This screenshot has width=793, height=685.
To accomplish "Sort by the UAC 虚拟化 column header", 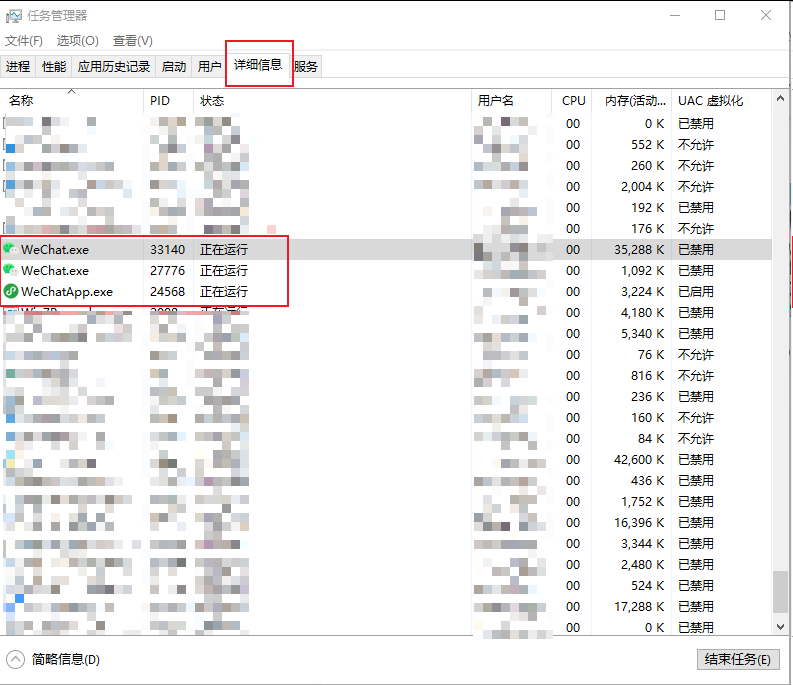I will pos(722,101).
